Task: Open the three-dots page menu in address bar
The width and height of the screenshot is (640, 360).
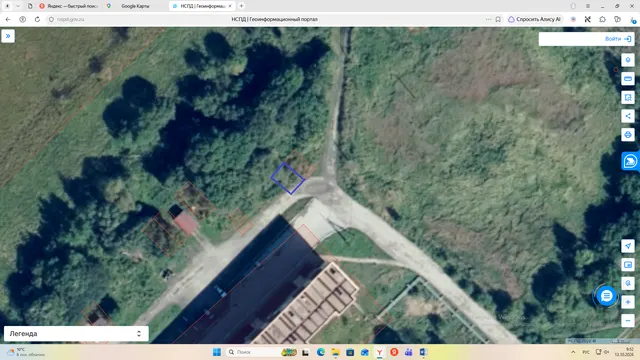Action: pos(488,19)
